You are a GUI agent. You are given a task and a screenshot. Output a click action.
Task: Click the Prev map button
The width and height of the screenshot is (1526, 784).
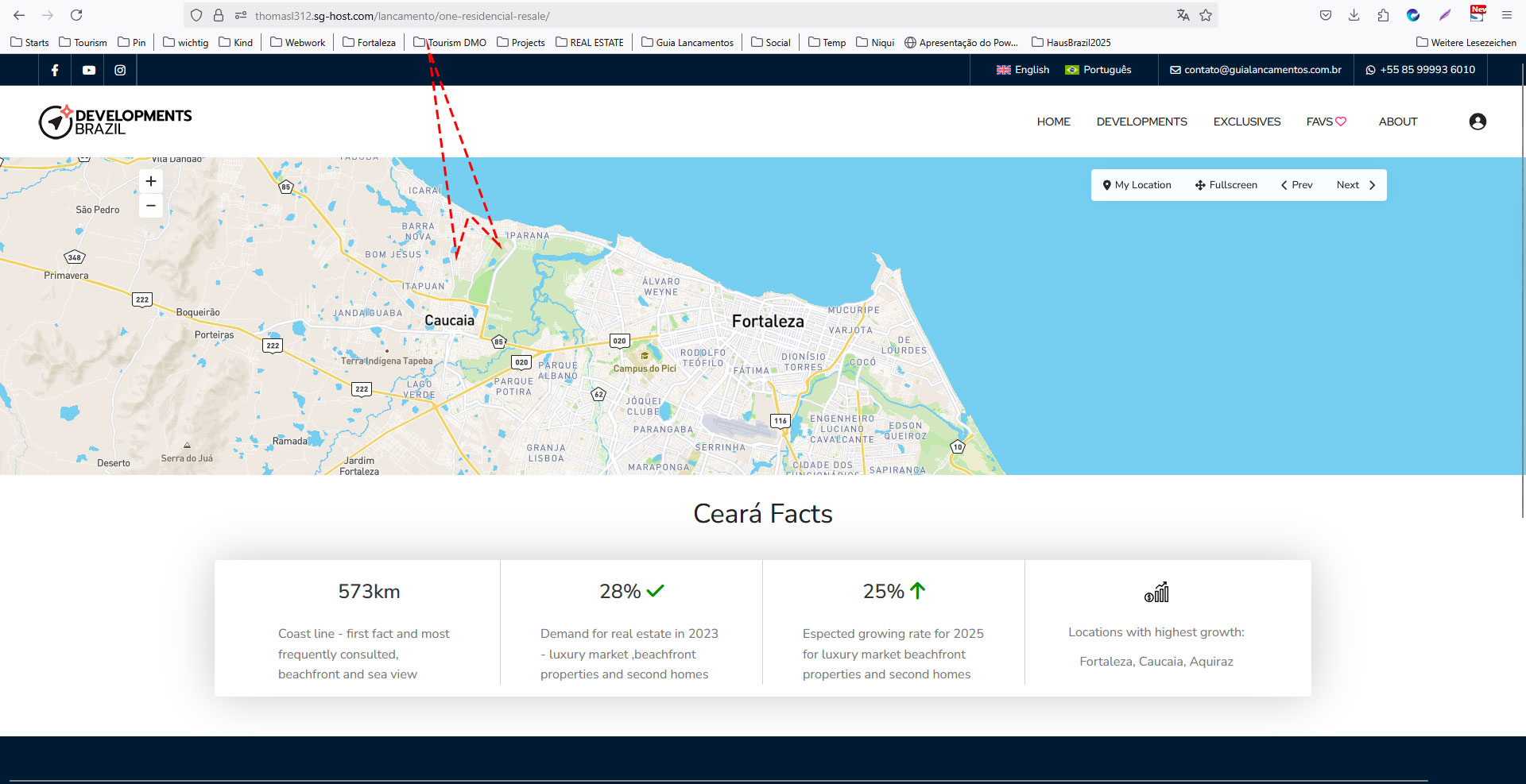1296,185
